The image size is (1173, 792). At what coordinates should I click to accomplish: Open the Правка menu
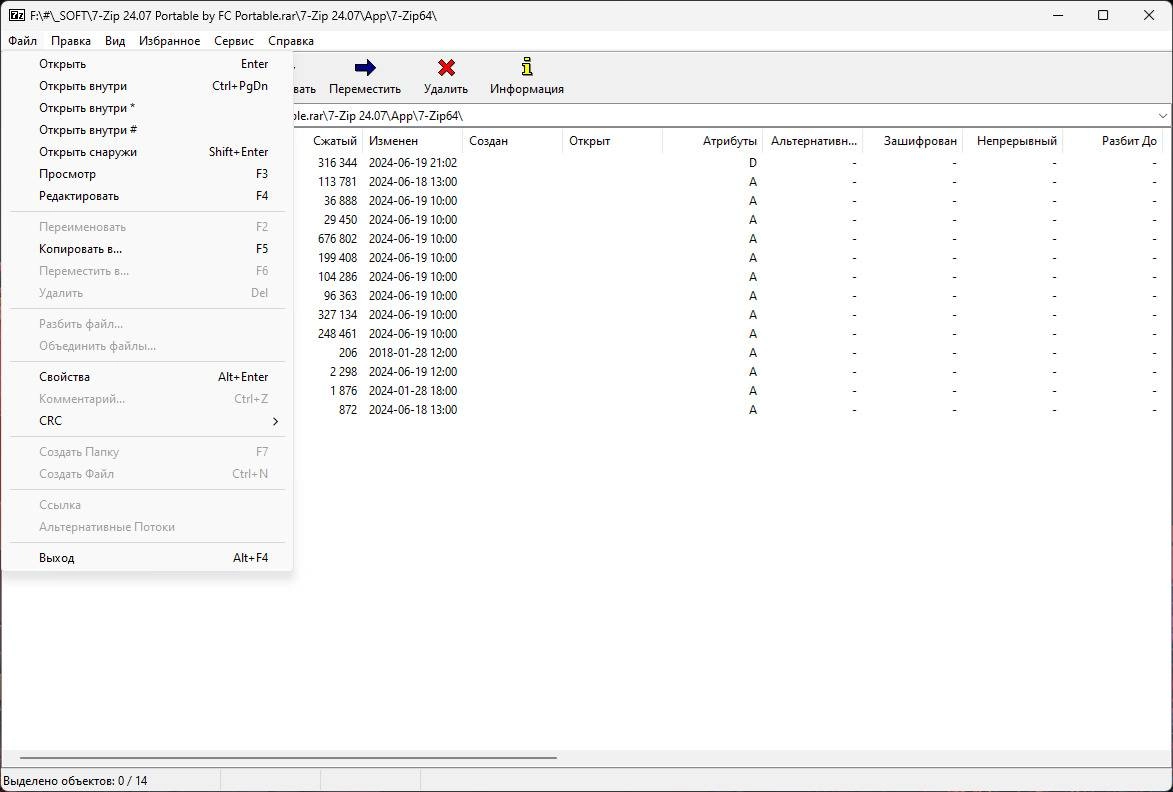point(71,41)
